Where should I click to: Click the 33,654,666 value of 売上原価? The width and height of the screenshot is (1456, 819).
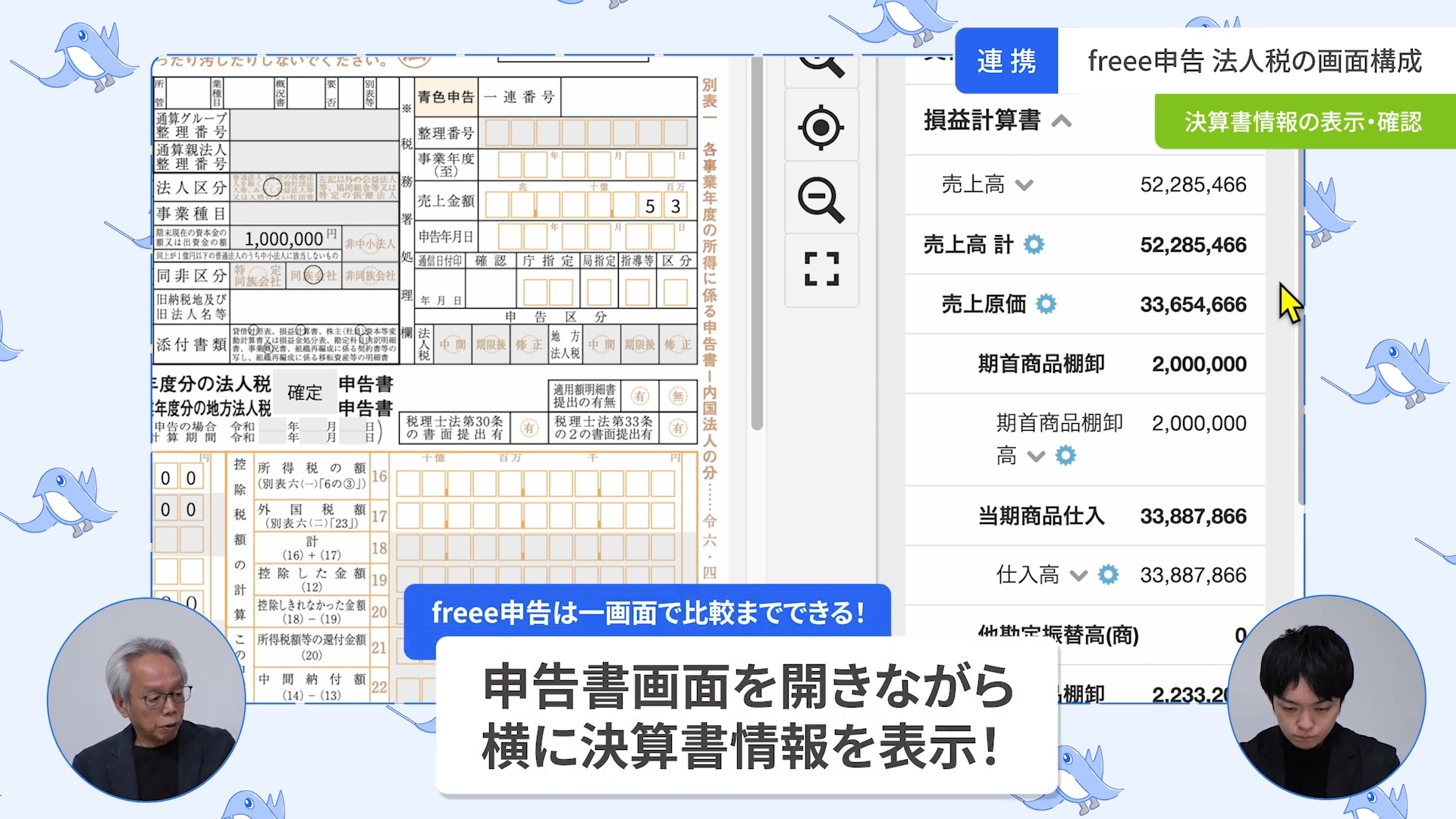click(x=1193, y=305)
